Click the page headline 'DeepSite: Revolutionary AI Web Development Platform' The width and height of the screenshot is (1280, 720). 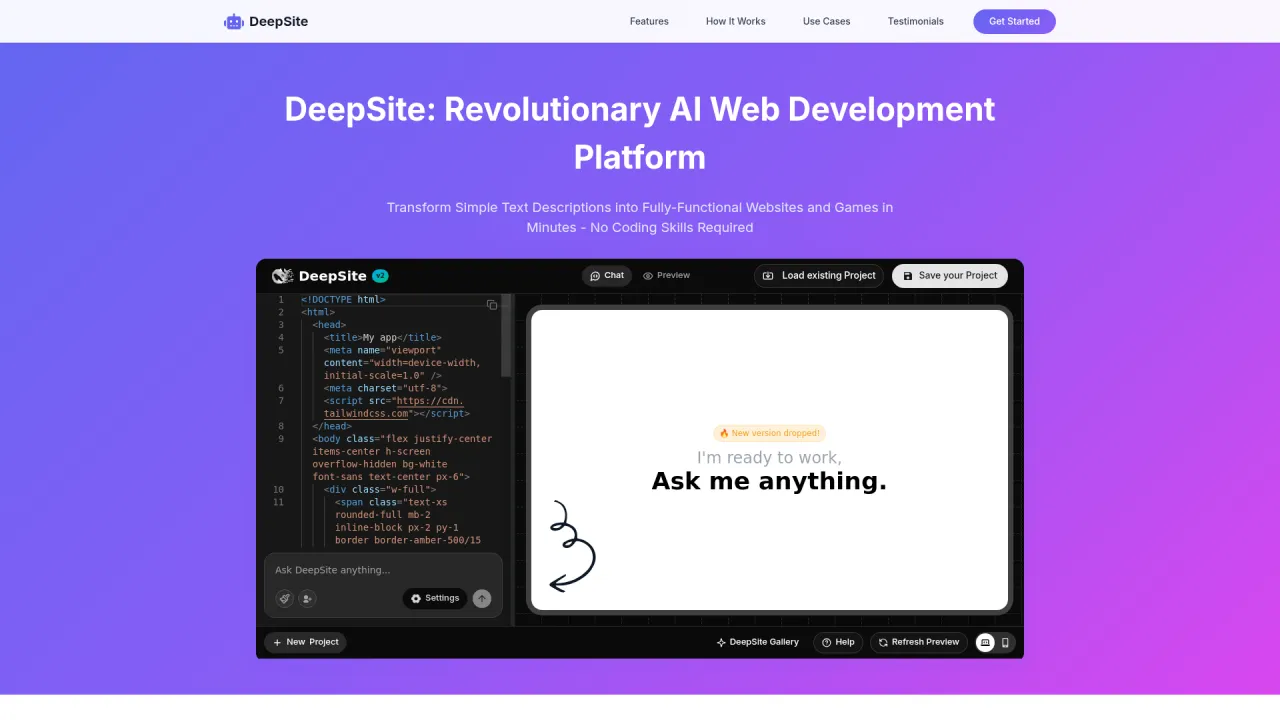pos(640,133)
